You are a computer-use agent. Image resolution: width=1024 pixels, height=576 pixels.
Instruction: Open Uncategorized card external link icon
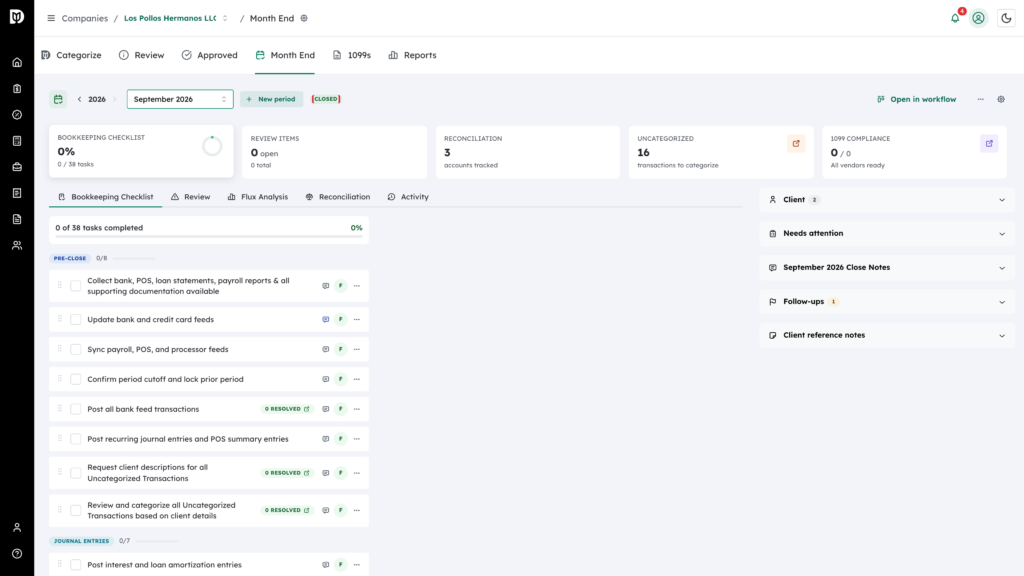[796, 144]
